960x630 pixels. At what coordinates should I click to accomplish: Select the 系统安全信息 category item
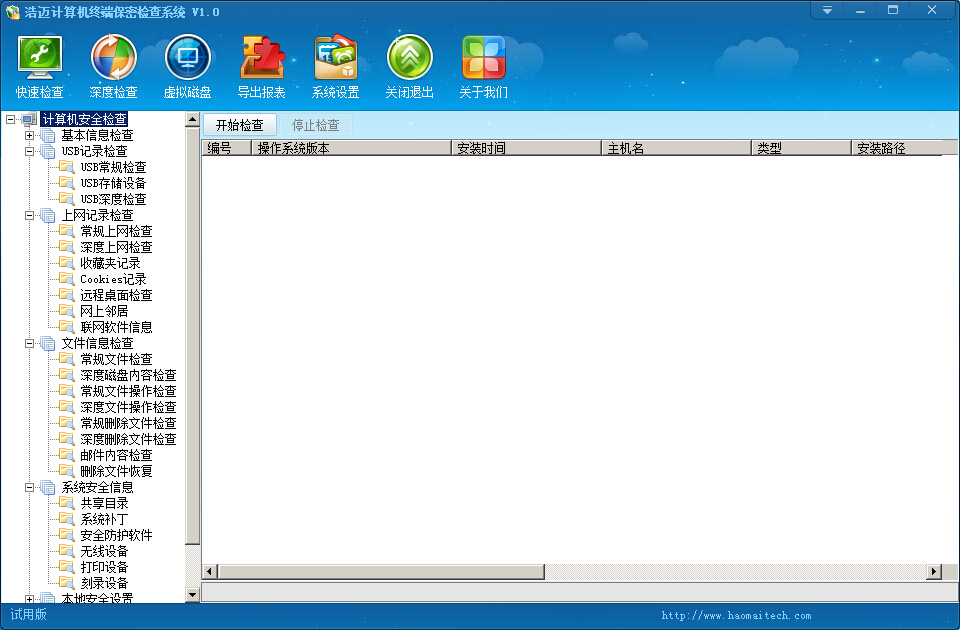[x=97, y=487]
